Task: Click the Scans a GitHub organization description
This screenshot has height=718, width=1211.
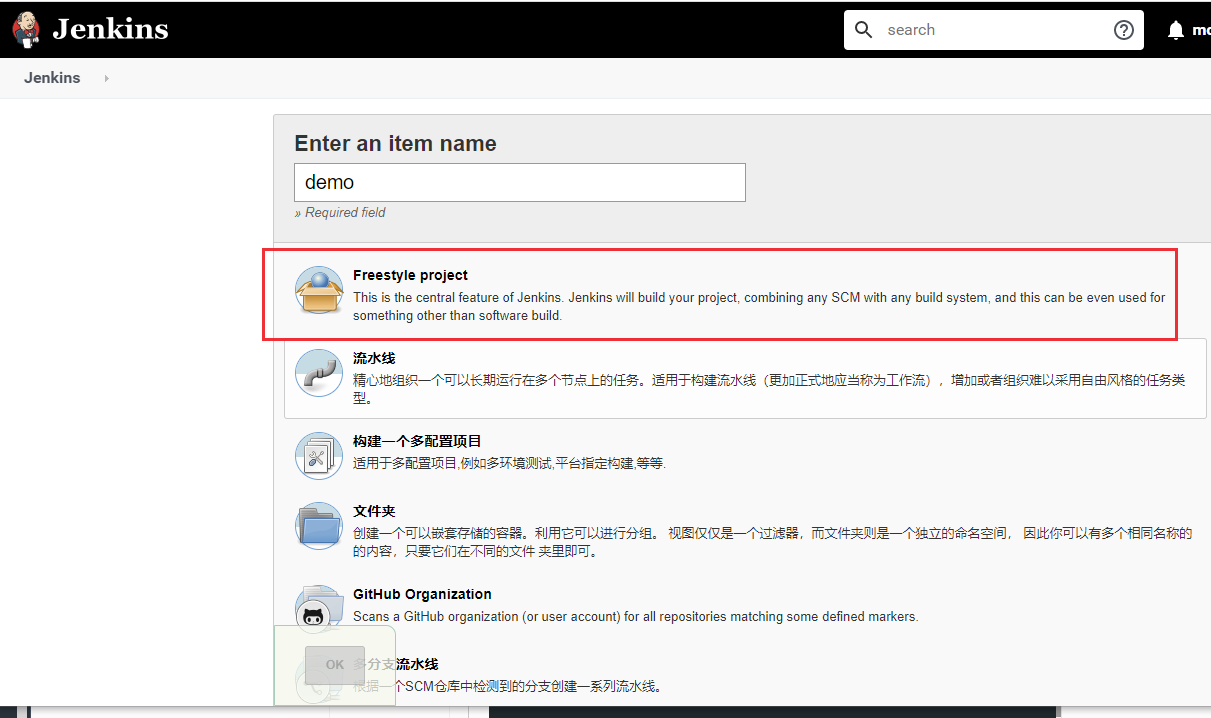Action: (635, 617)
